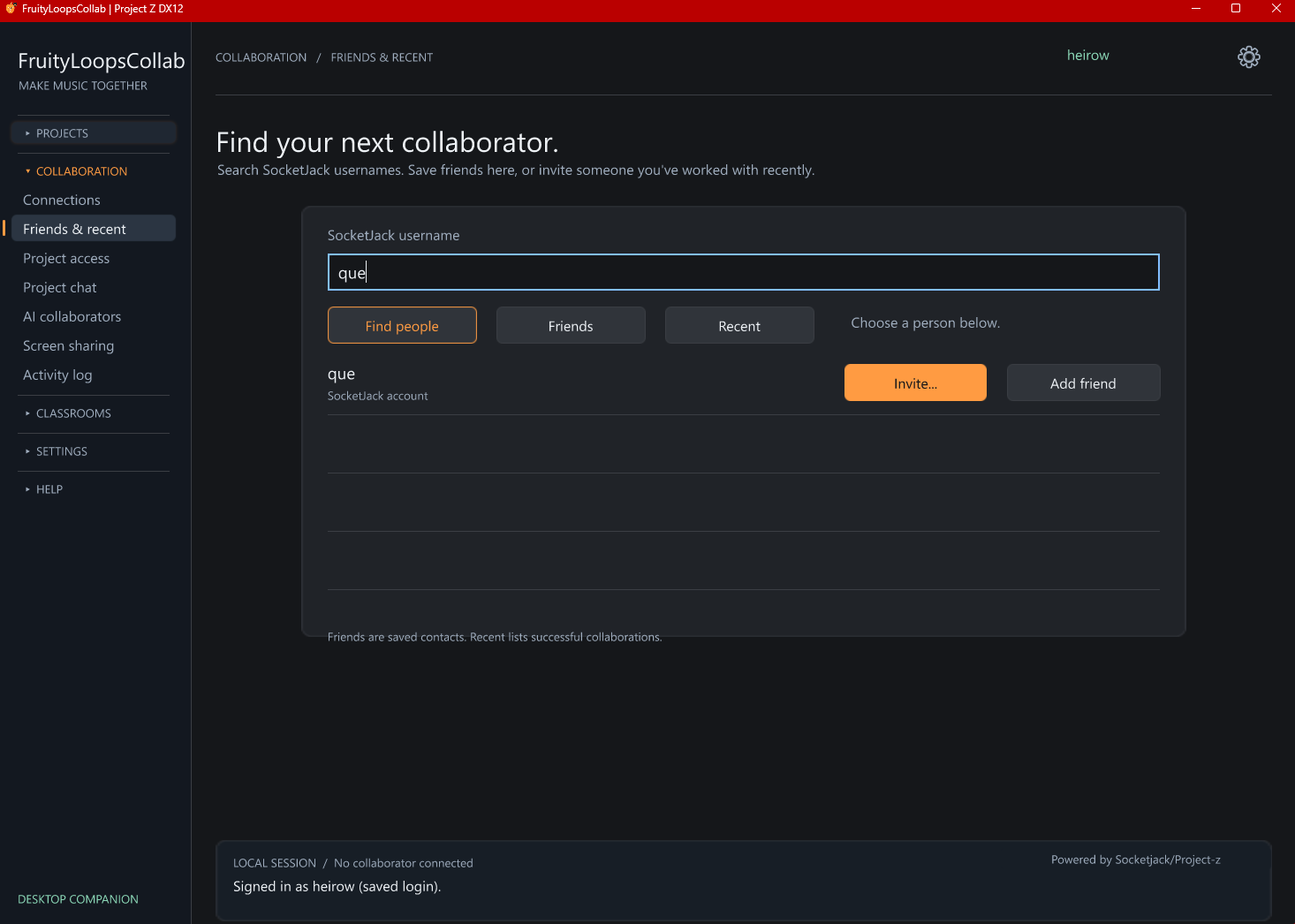Show the Friends list
This screenshot has width=1295, height=924.
click(571, 326)
